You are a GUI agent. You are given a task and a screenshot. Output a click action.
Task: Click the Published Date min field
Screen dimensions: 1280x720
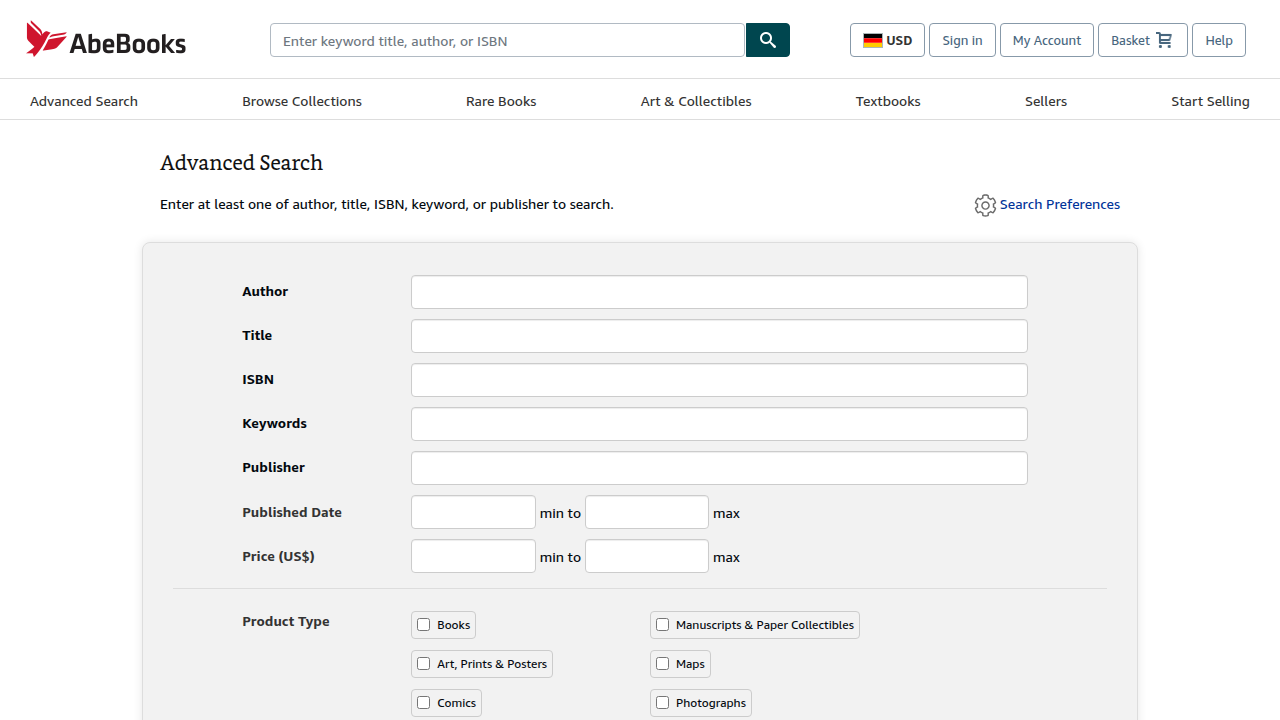(473, 512)
